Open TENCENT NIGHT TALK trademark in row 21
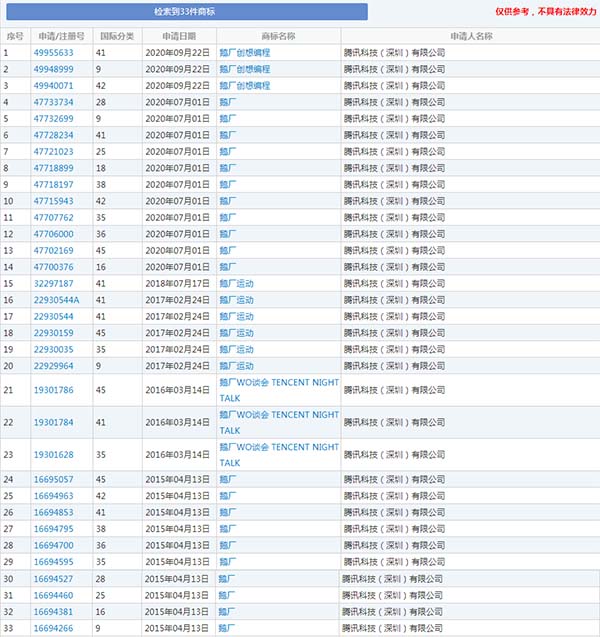This screenshot has height=637, width=600. 279,390
